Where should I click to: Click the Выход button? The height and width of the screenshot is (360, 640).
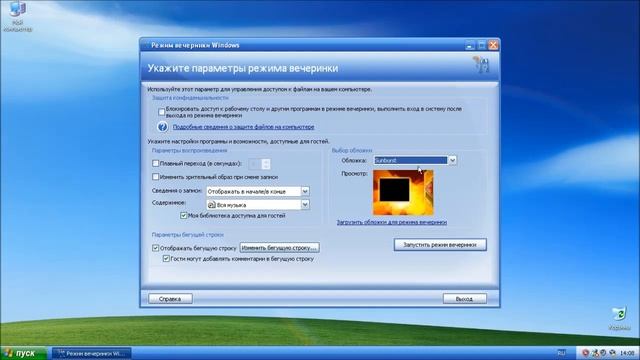(464, 299)
